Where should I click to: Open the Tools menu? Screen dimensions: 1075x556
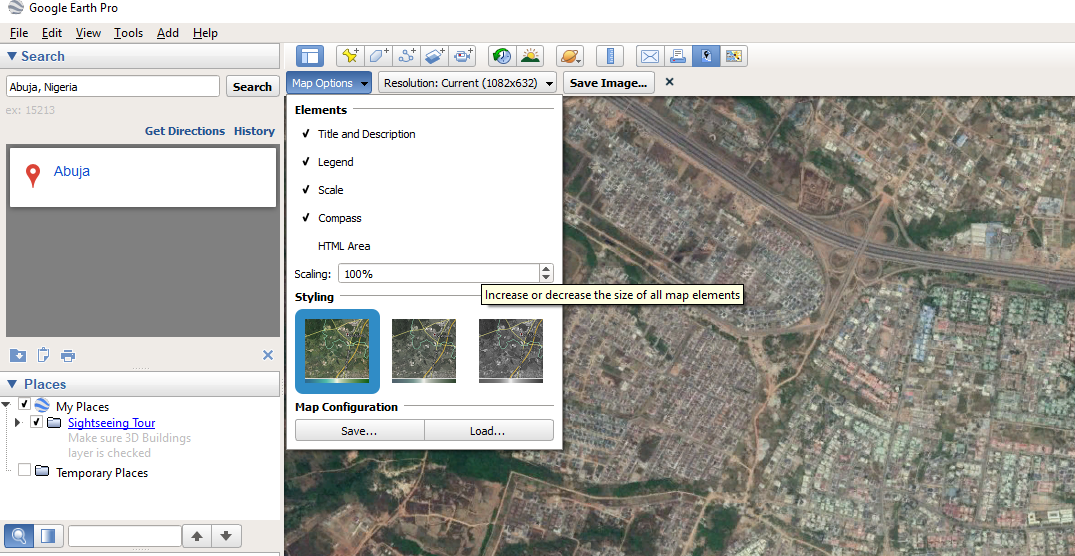tap(128, 33)
